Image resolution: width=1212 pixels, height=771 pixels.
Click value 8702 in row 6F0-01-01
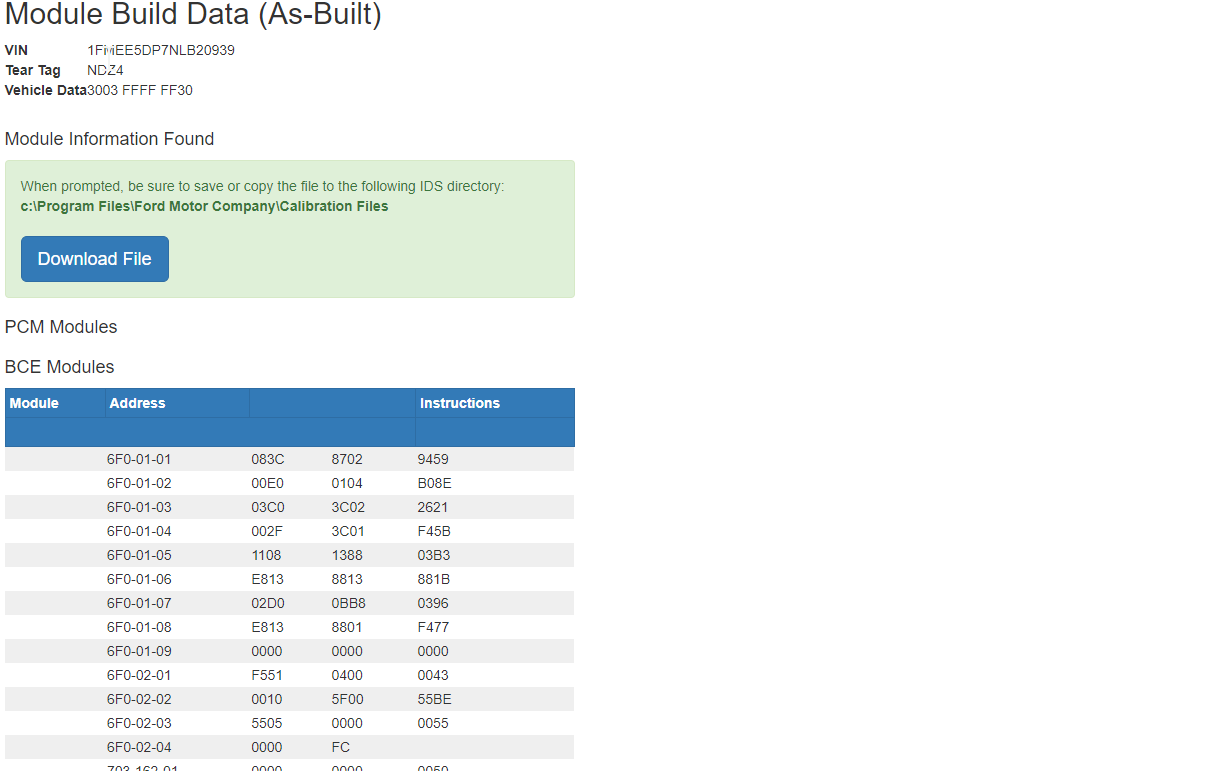point(347,459)
